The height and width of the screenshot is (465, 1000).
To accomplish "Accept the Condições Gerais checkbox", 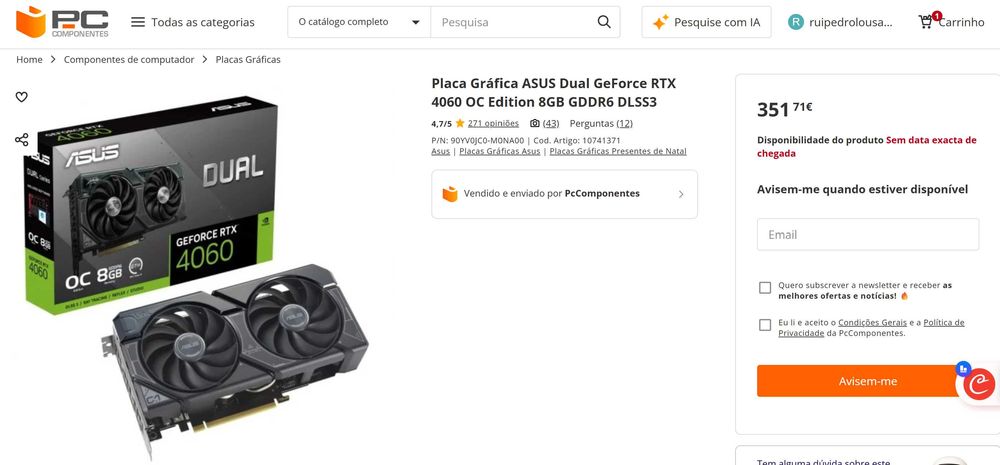I will (765, 325).
